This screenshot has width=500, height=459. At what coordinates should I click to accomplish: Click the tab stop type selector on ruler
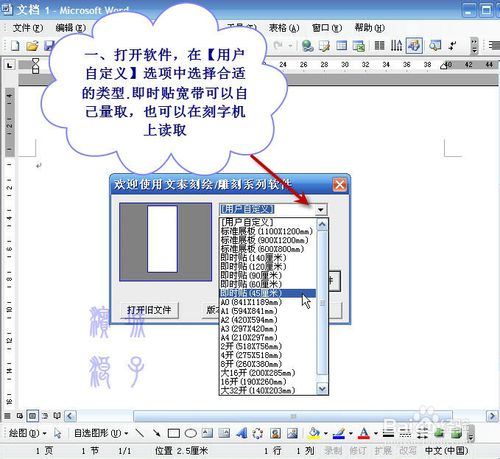pos(10,65)
